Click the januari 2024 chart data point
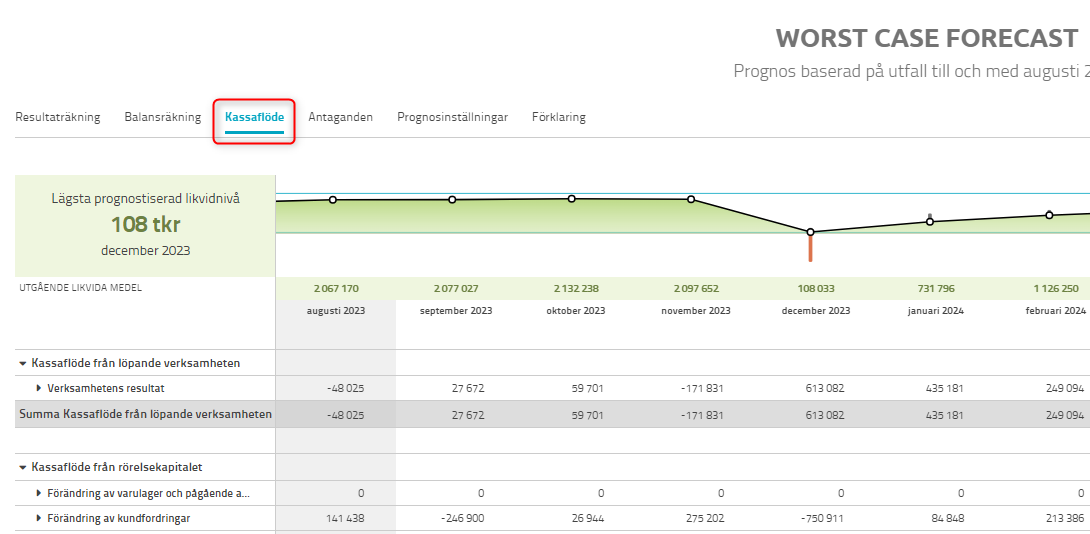1090x534 pixels. pos(930,222)
